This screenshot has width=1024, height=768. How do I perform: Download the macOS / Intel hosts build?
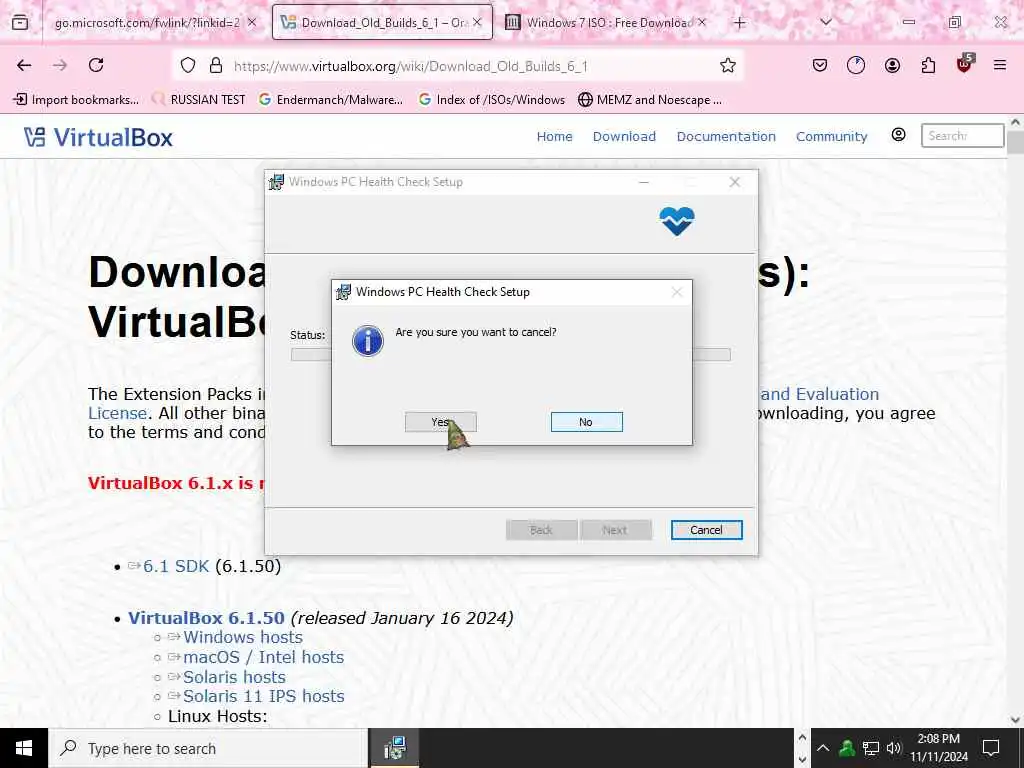(263, 657)
